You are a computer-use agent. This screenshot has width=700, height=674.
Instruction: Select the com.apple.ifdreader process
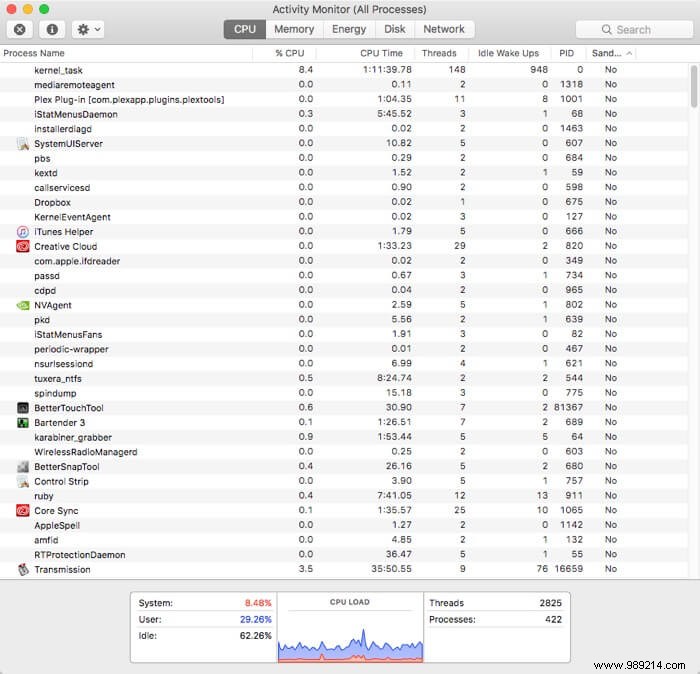pos(344,261)
